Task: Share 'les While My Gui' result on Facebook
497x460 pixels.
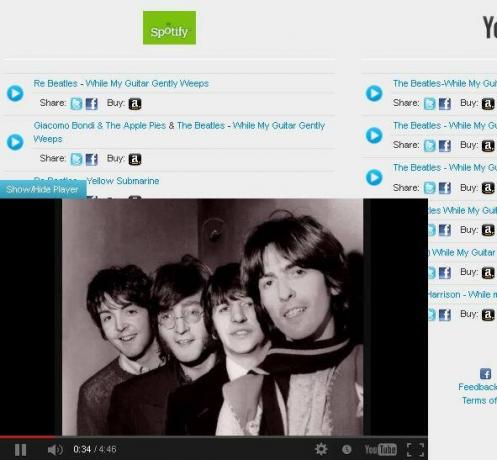Action: (x=445, y=230)
